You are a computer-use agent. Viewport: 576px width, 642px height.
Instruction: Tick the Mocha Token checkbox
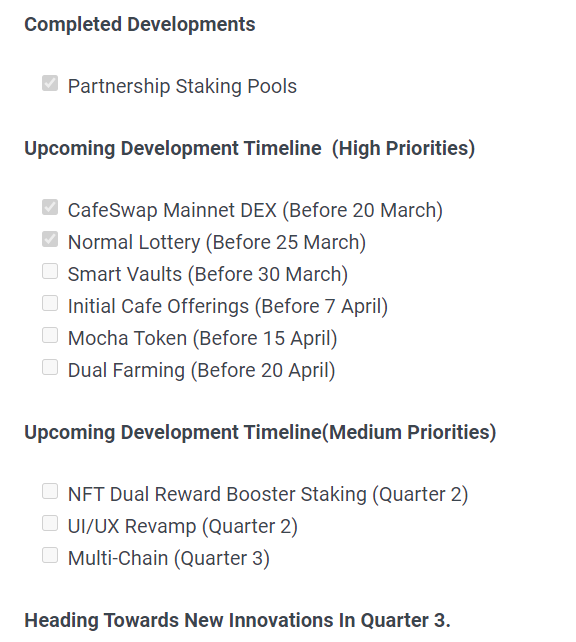click(50, 335)
